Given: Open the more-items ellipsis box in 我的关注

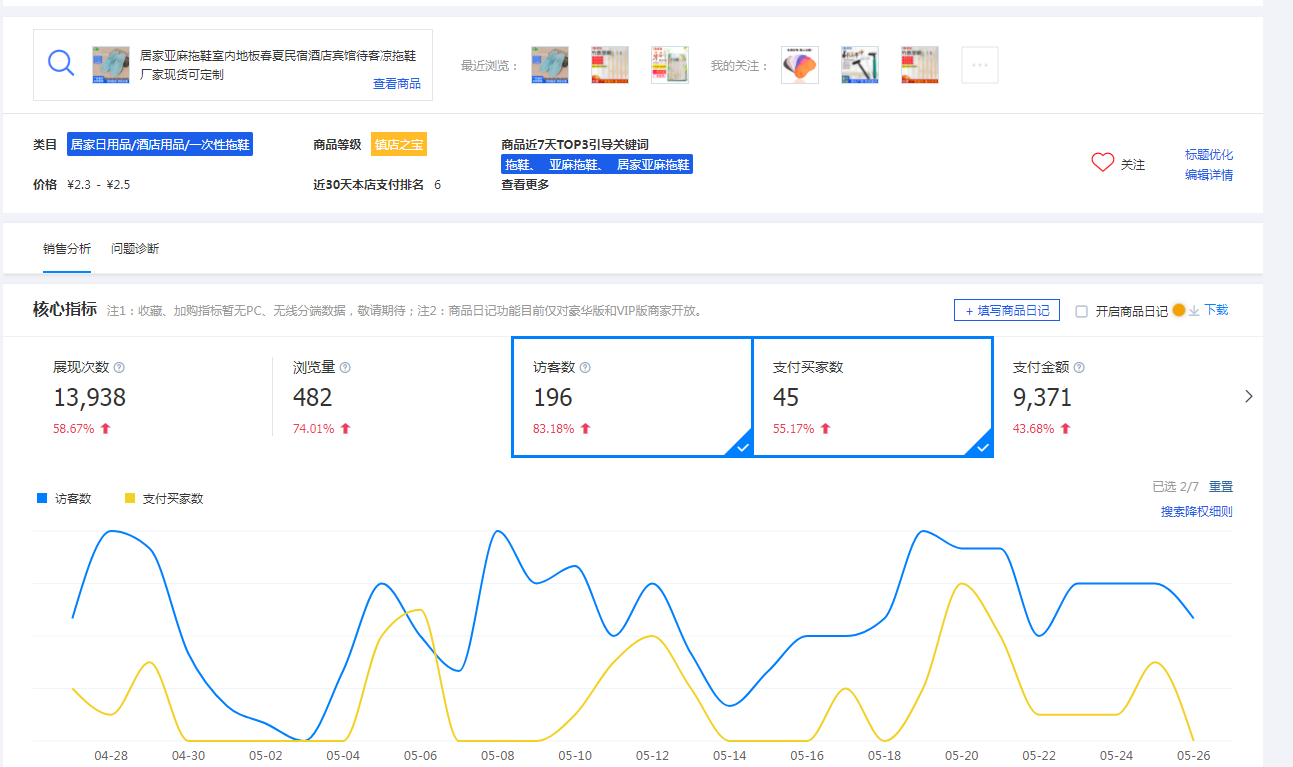Looking at the screenshot, I should 979,65.
